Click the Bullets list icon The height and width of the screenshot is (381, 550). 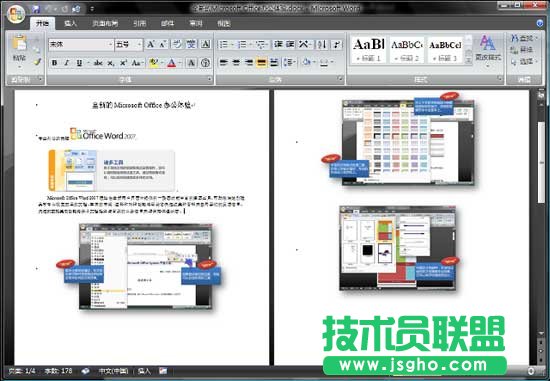click(223, 45)
